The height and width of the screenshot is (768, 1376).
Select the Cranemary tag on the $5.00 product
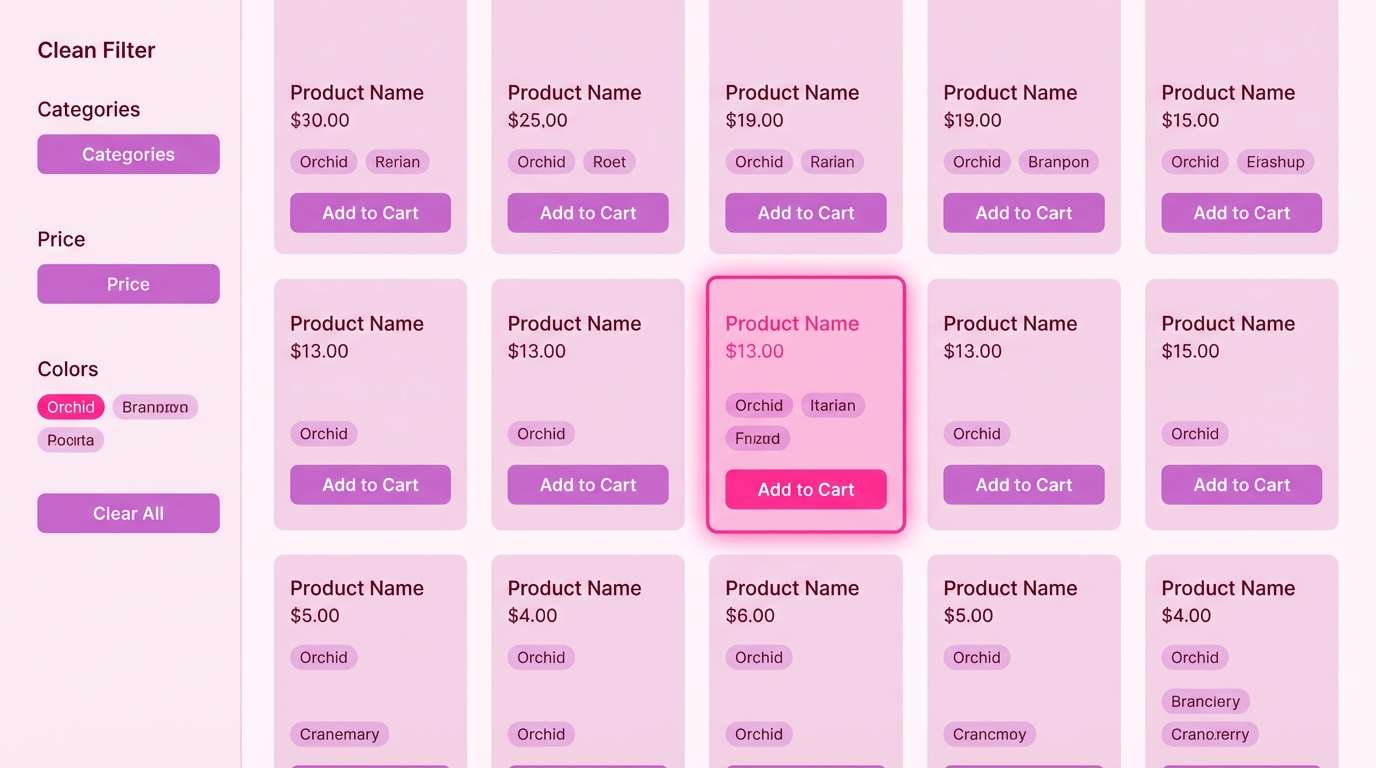(339, 734)
